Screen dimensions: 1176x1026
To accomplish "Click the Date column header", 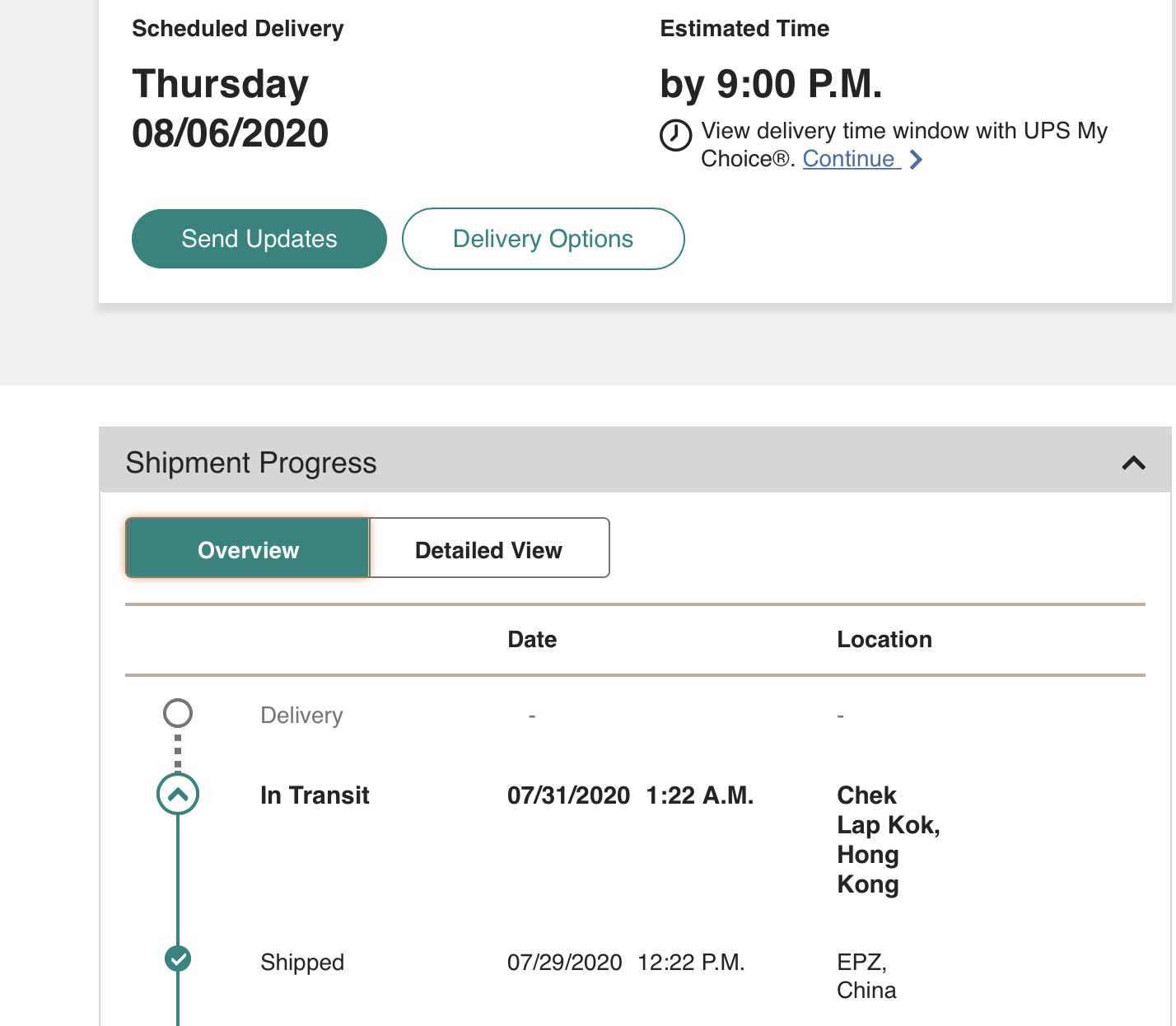I will (532, 640).
